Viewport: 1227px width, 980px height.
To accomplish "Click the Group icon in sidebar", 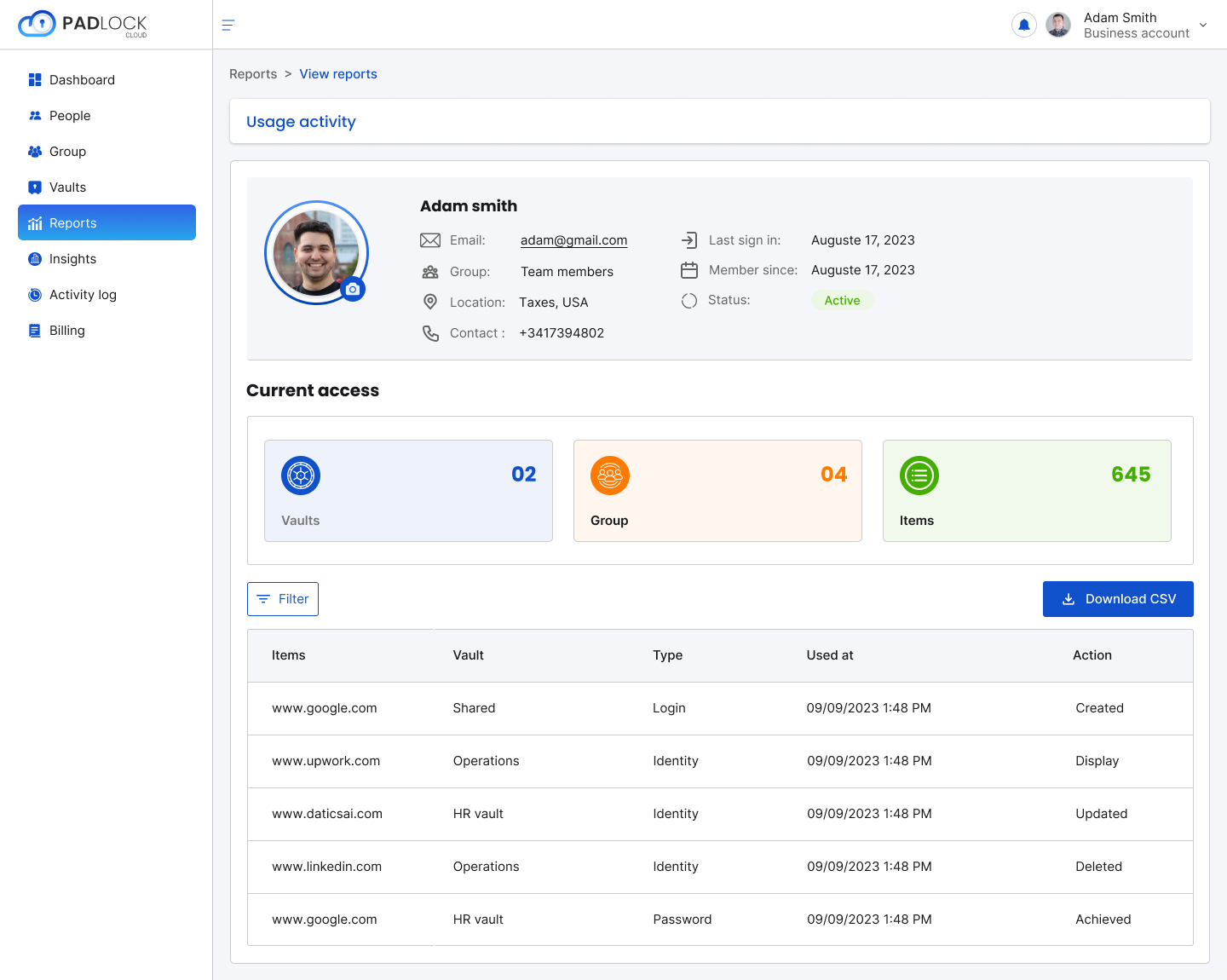I will [x=35, y=152].
